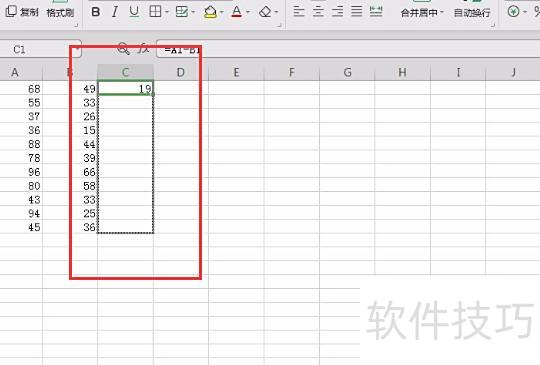This screenshot has width=540, height=365.
Task: Click cell containing 44
Action: point(70,144)
